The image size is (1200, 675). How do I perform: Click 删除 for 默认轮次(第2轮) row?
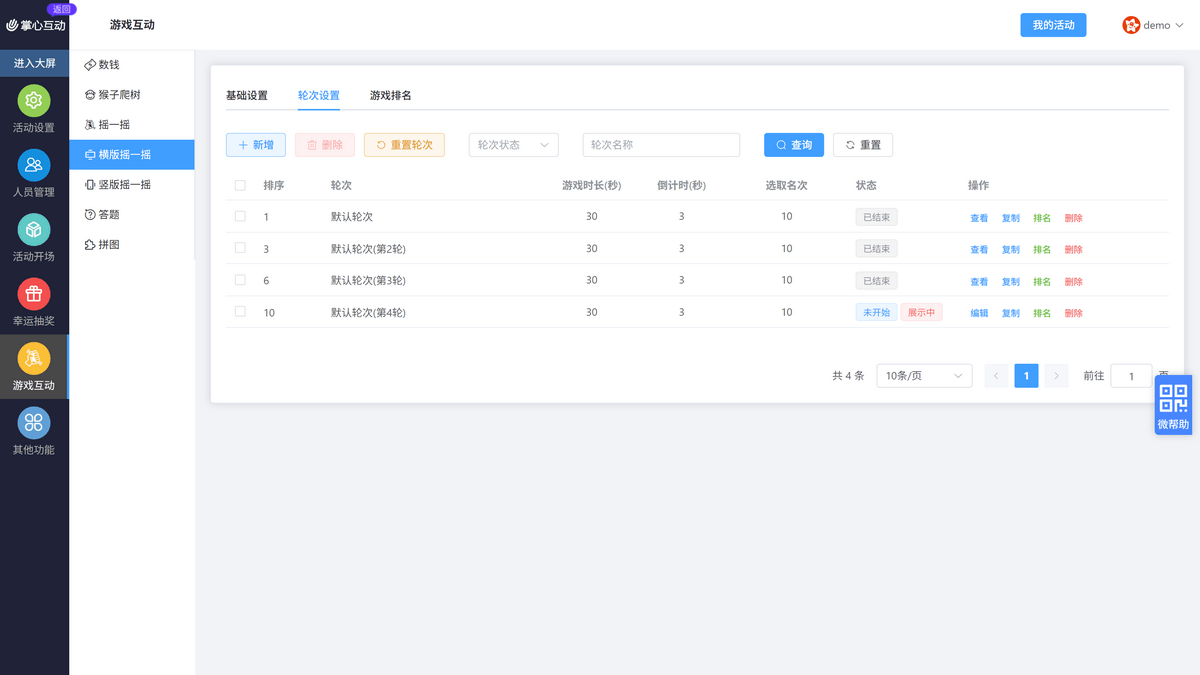point(1074,250)
